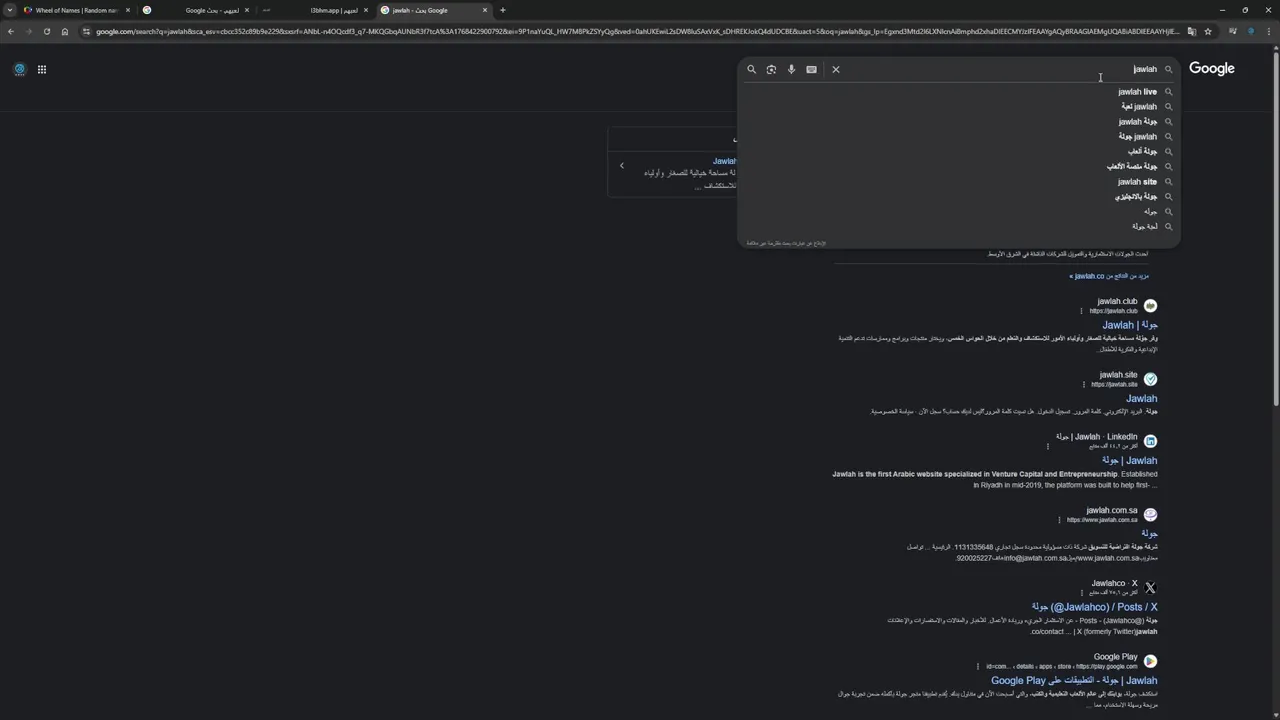Click the page vertical scrollbar

click(x=1275, y=230)
